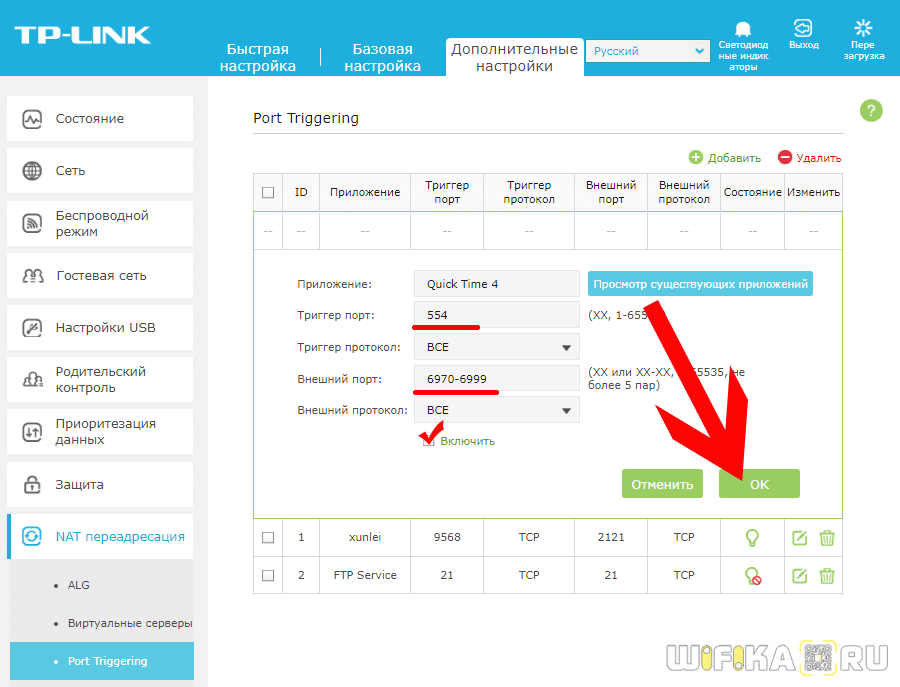
Task: Enable the disabled FTP Service status bulb
Action: 752,576
